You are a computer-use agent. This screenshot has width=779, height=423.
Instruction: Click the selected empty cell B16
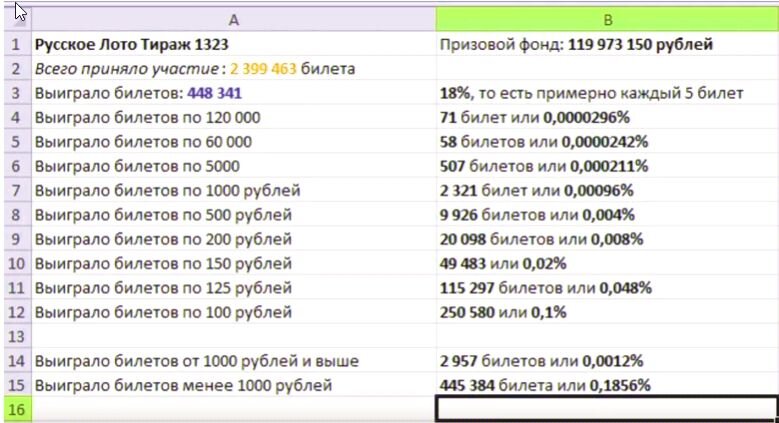(607, 409)
